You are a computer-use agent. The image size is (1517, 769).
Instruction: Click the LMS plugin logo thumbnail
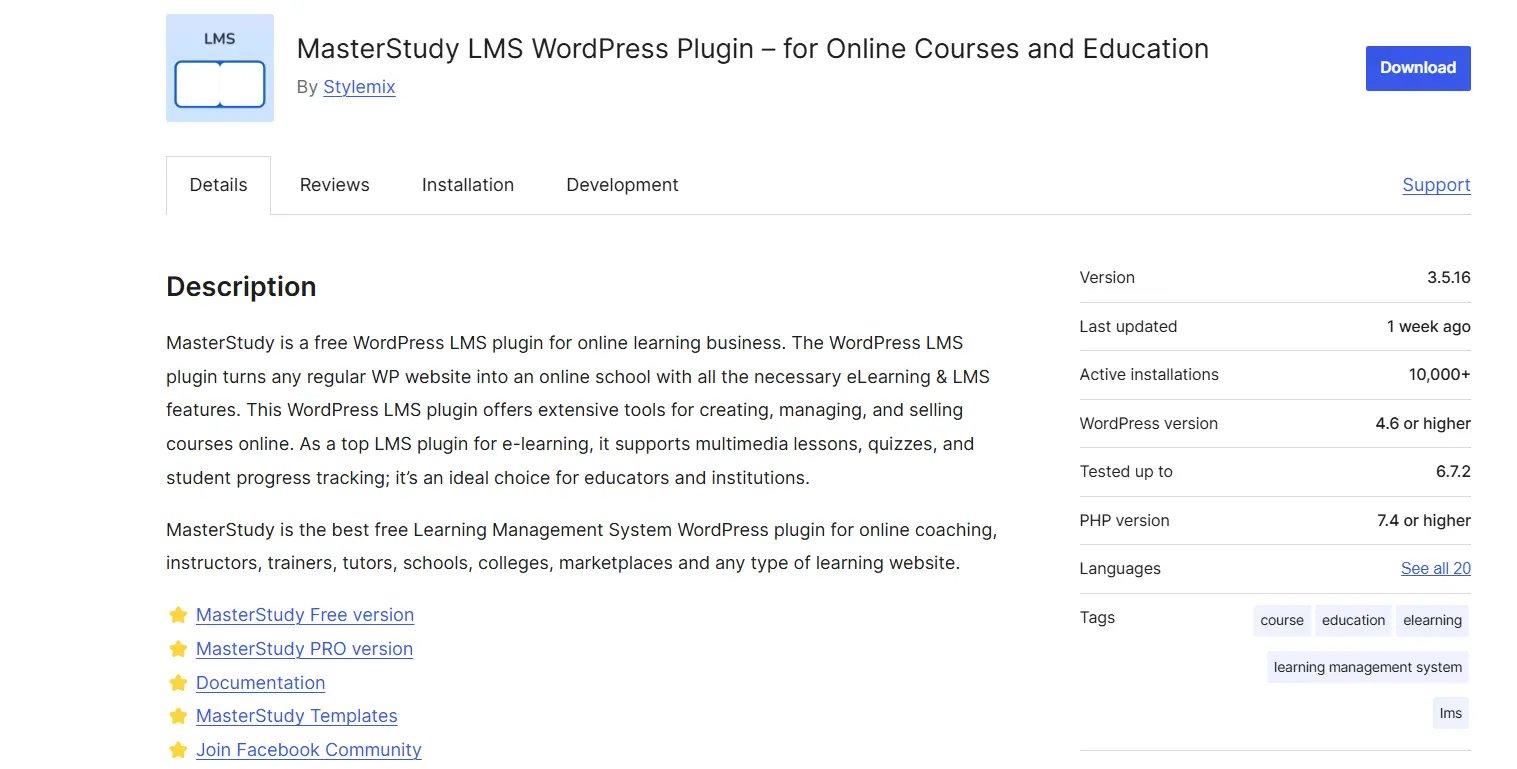219,67
